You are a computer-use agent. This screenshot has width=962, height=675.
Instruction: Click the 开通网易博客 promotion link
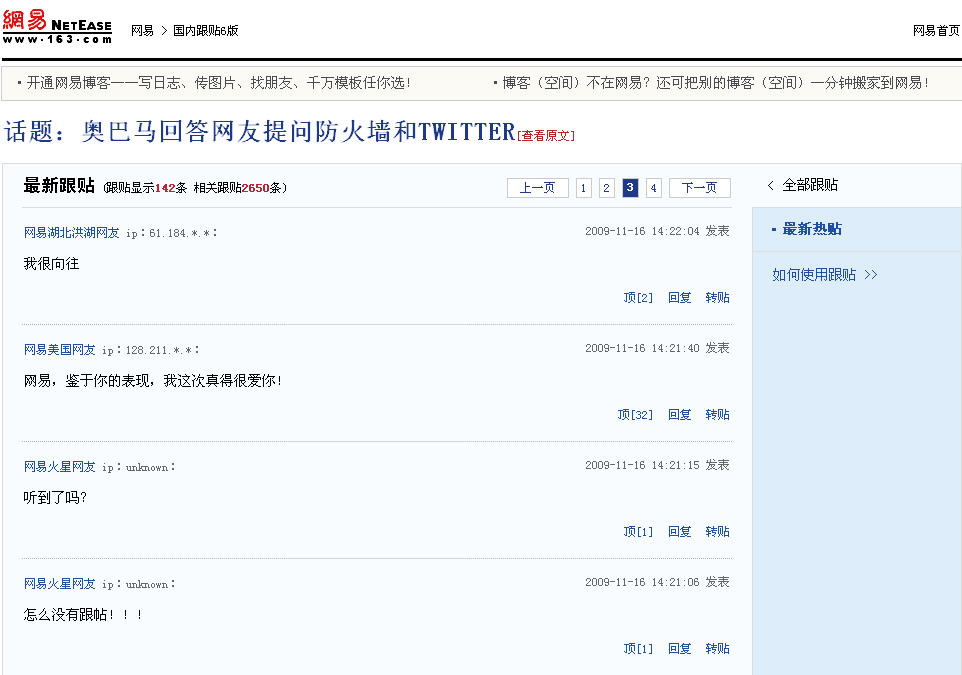pyautogui.click(x=218, y=83)
